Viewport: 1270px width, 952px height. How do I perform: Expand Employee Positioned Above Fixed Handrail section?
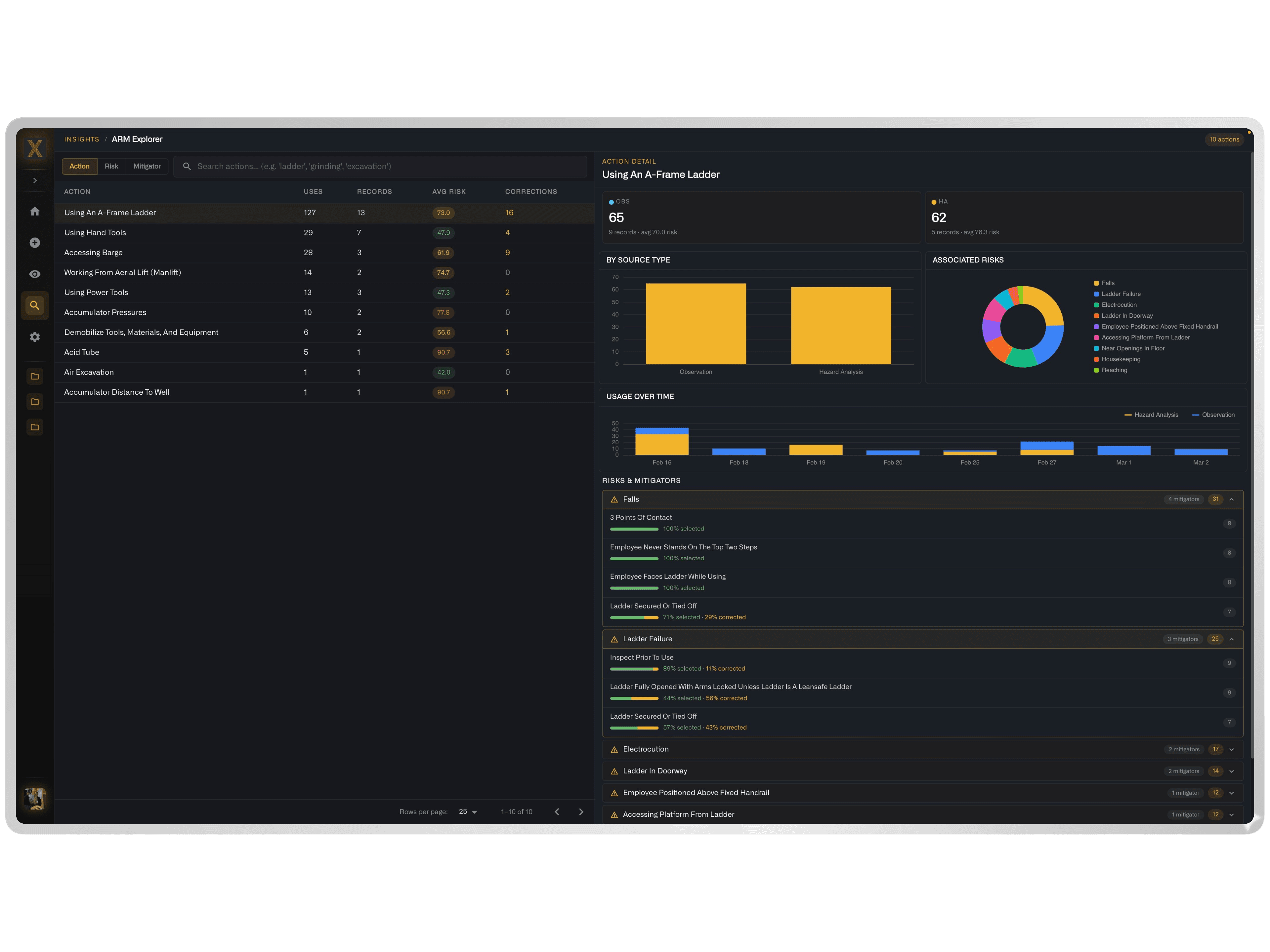click(1232, 793)
